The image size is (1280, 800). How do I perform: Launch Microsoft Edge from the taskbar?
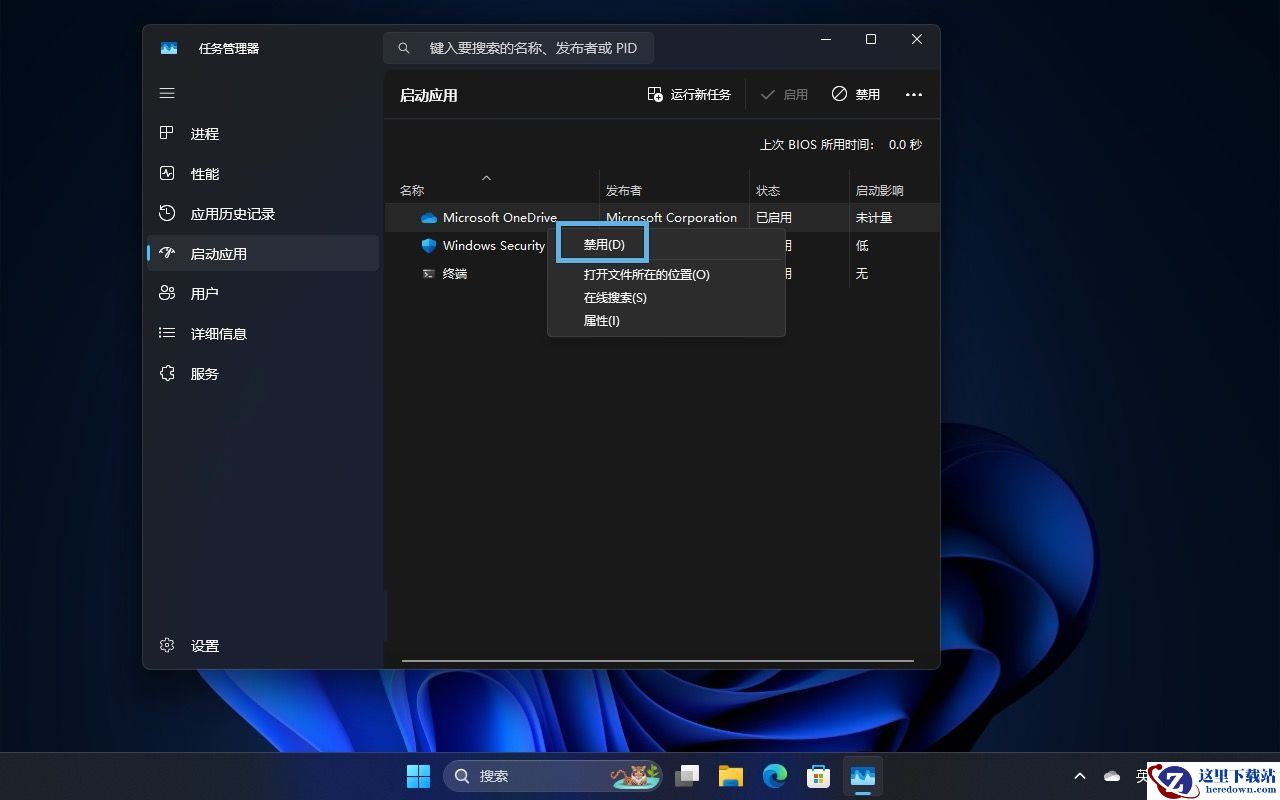(x=775, y=776)
